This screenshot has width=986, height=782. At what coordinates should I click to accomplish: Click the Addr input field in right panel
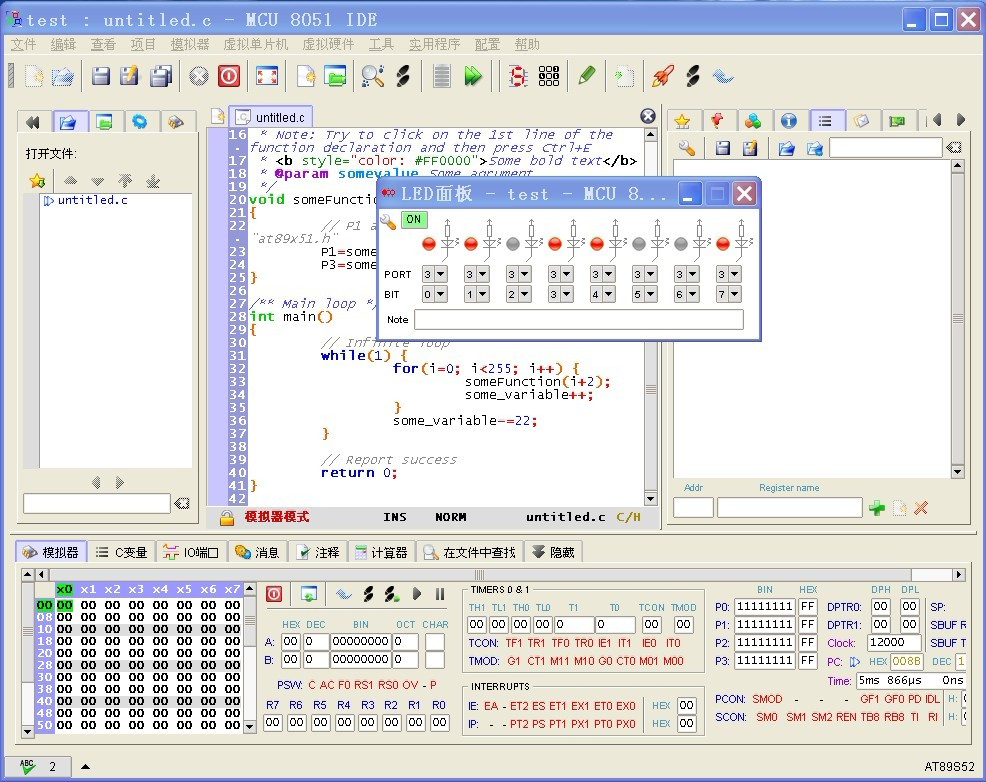(x=693, y=507)
